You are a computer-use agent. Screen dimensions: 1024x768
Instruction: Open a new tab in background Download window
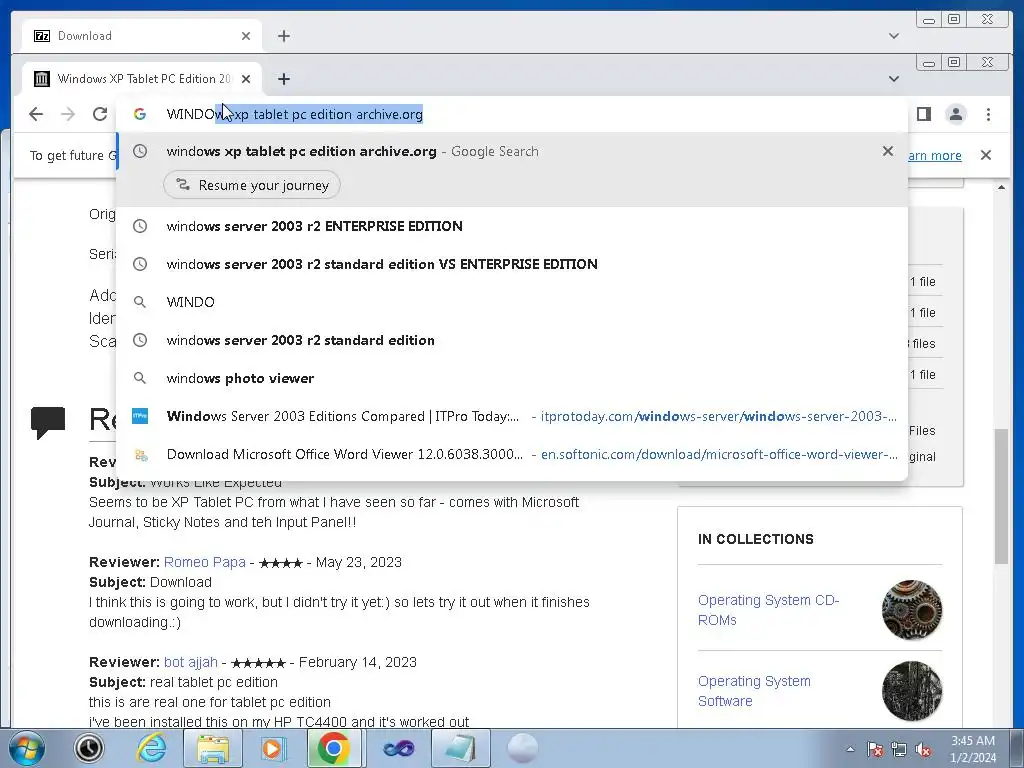click(x=283, y=36)
